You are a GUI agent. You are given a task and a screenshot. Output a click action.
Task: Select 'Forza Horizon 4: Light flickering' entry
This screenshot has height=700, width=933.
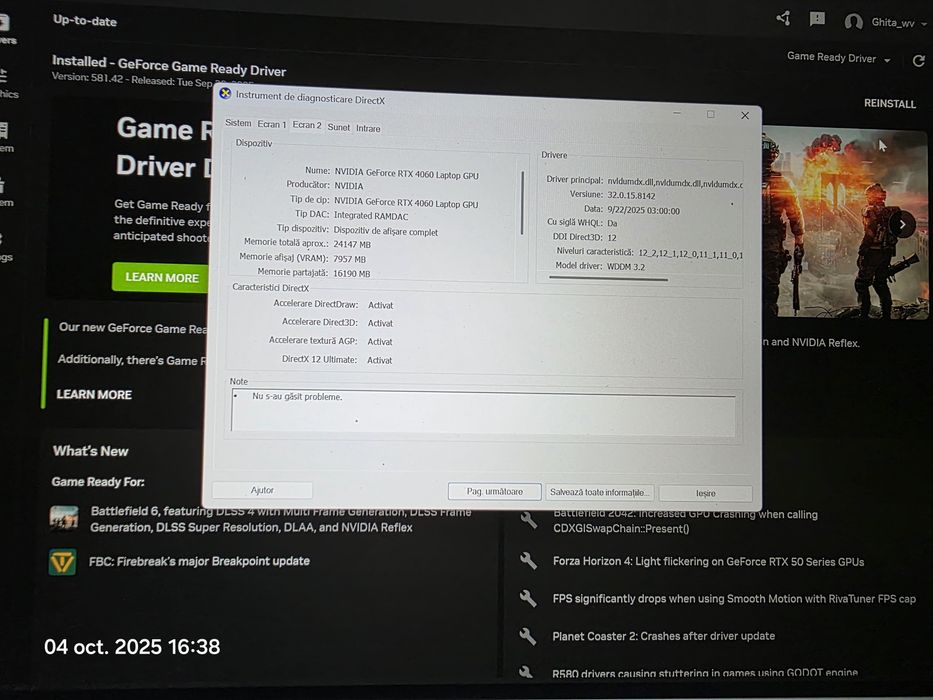[x=708, y=561]
